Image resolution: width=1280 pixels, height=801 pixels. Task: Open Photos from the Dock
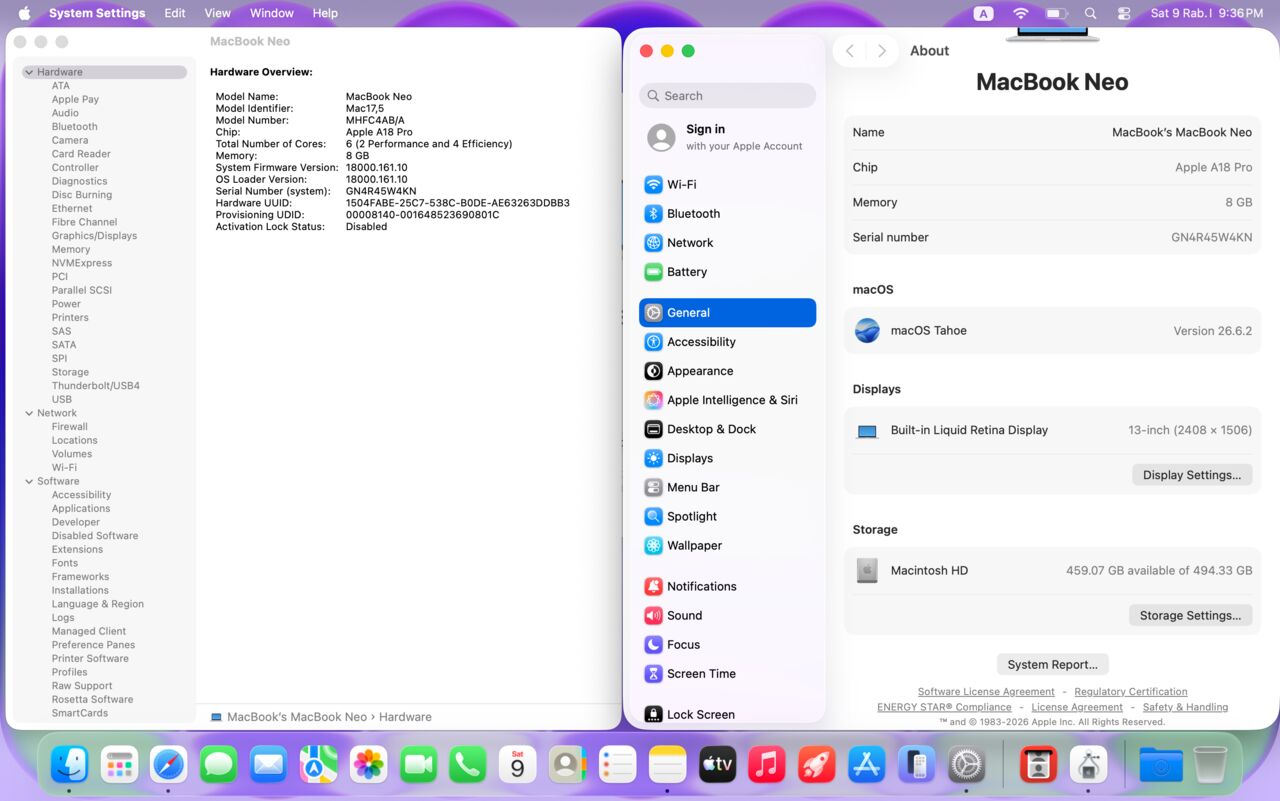tap(368, 765)
